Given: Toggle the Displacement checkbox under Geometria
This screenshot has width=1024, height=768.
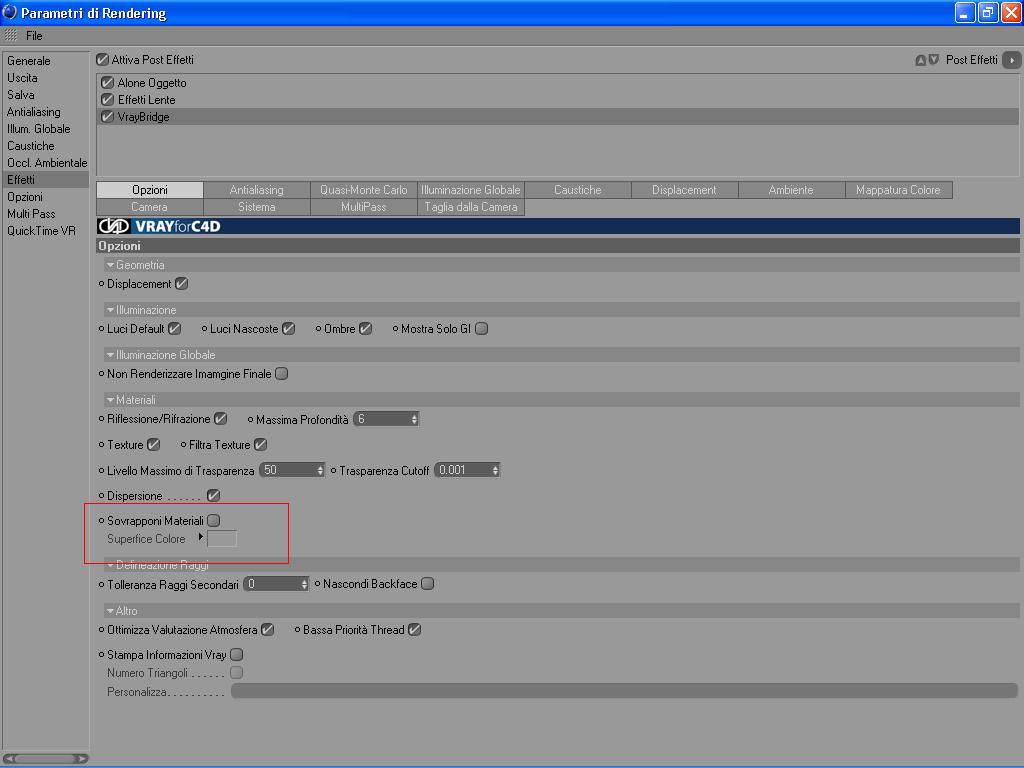Looking at the screenshot, I should point(182,284).
